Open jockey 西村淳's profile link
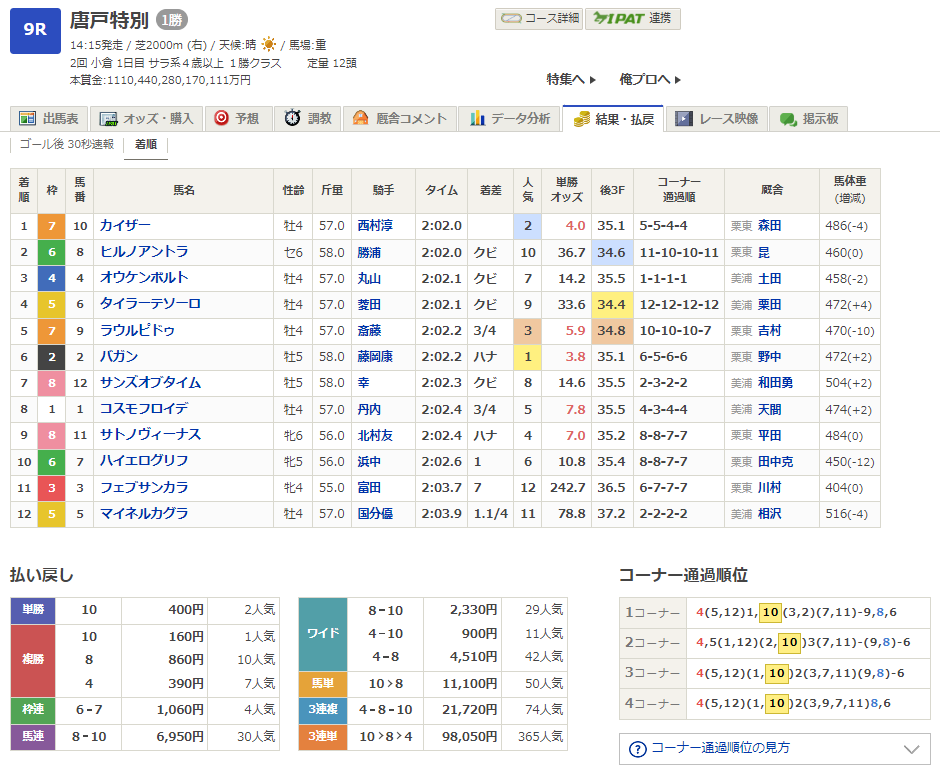This screenshot has width=940, height=775. (376, 226)
